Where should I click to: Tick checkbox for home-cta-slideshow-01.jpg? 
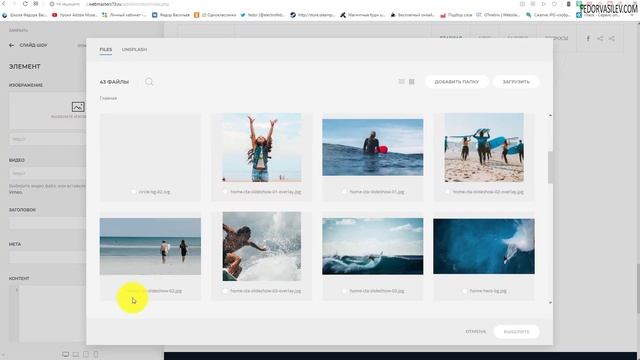(344, 192)
